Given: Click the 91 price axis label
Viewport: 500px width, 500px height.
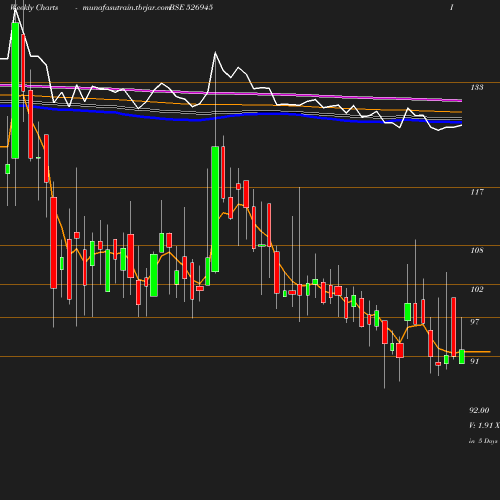Looking at the screenshot, I should (474, 361).
